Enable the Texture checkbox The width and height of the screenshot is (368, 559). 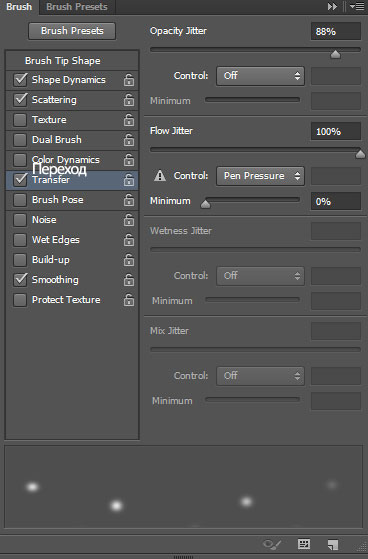(x=20, y=120)
